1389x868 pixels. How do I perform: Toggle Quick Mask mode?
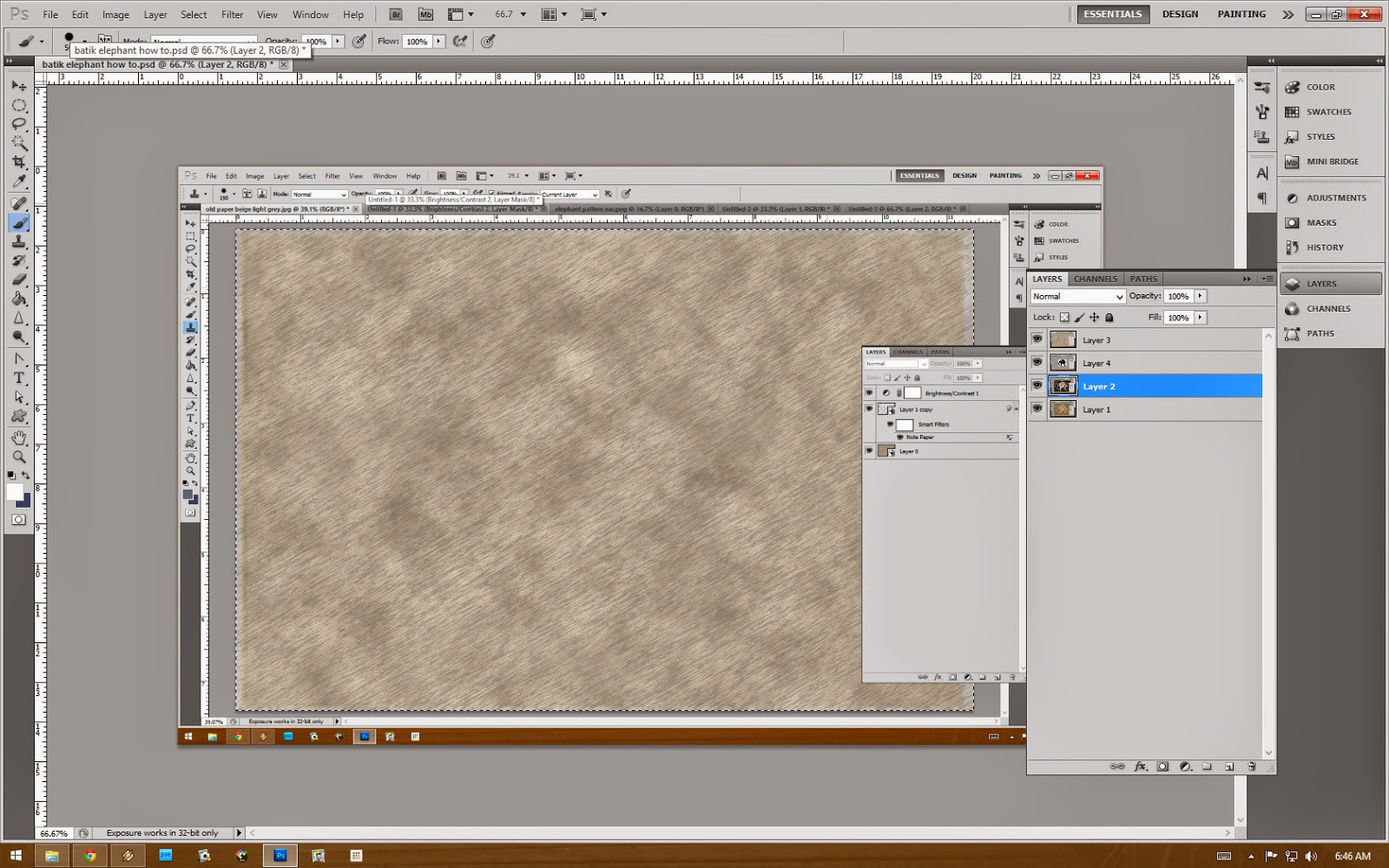coord(18,520)
